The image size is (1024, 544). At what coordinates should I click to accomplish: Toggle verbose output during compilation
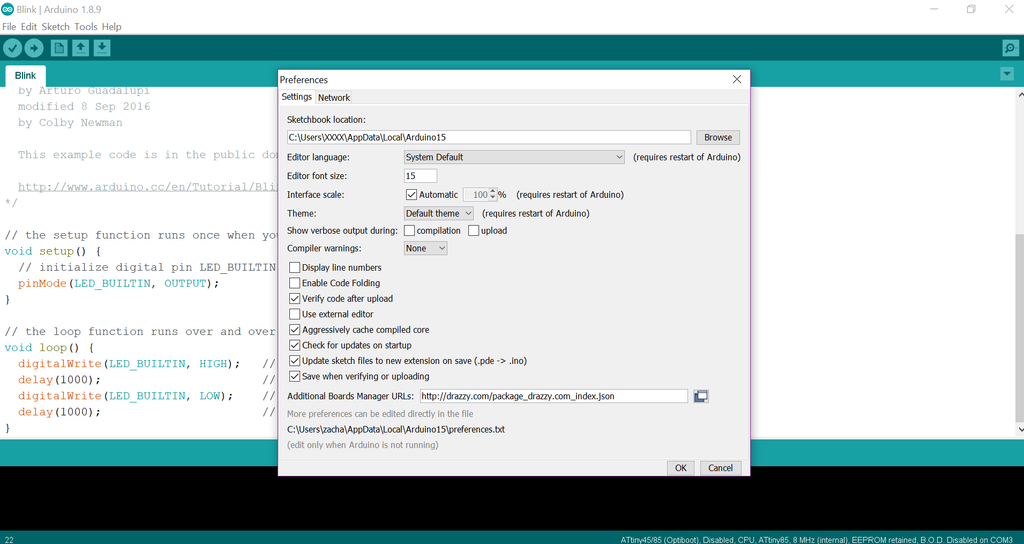click(409, 231)
